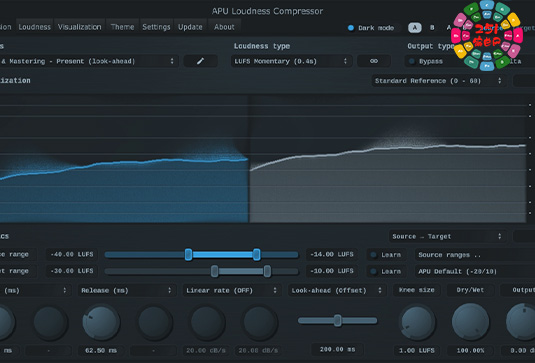
Task: Click the 62.50 ms release value
Action: pyautogui.click(x=101, y=350)
